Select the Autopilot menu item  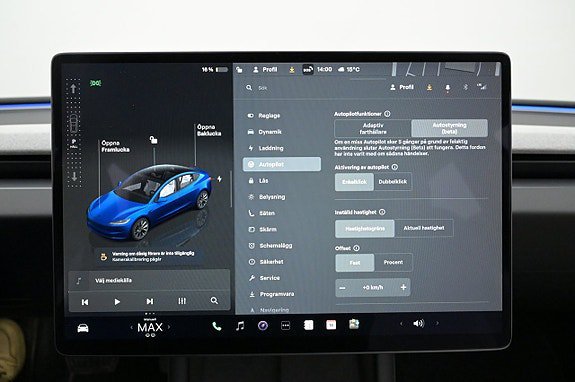click(282, 164)
